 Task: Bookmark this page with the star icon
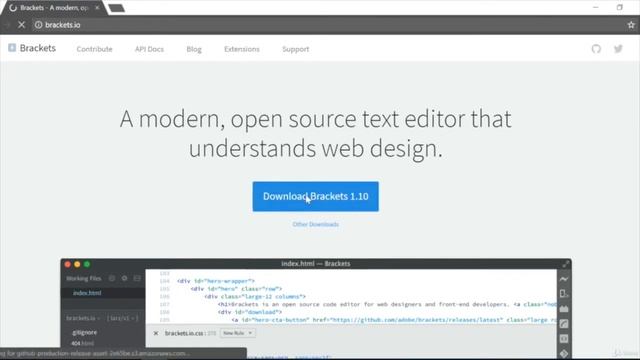(631, 25)
